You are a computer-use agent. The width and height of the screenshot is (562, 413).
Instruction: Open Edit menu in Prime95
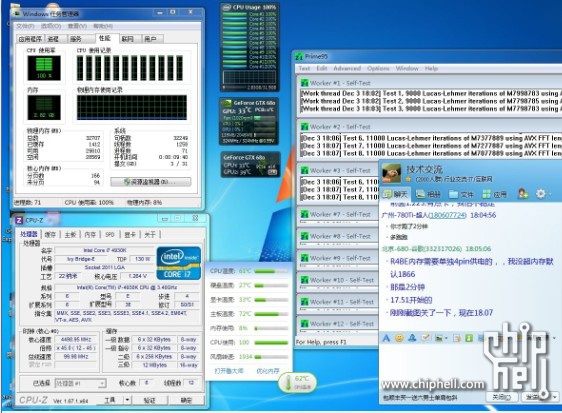(322, 68)
